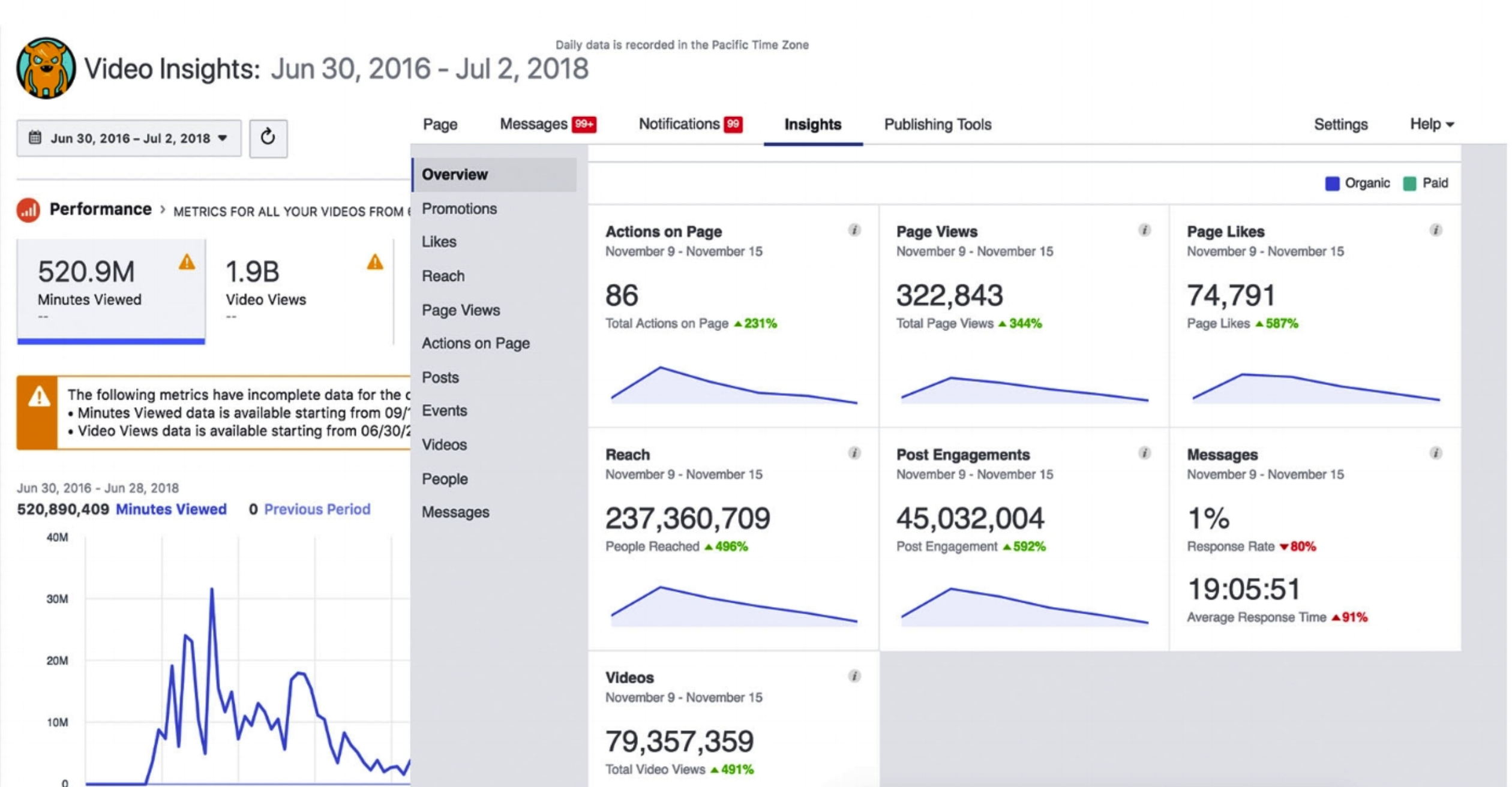The height and width of the screenshot is (787, 1512).
Task: Select the 1.9B Video Views card
Action: coord(300,292)
